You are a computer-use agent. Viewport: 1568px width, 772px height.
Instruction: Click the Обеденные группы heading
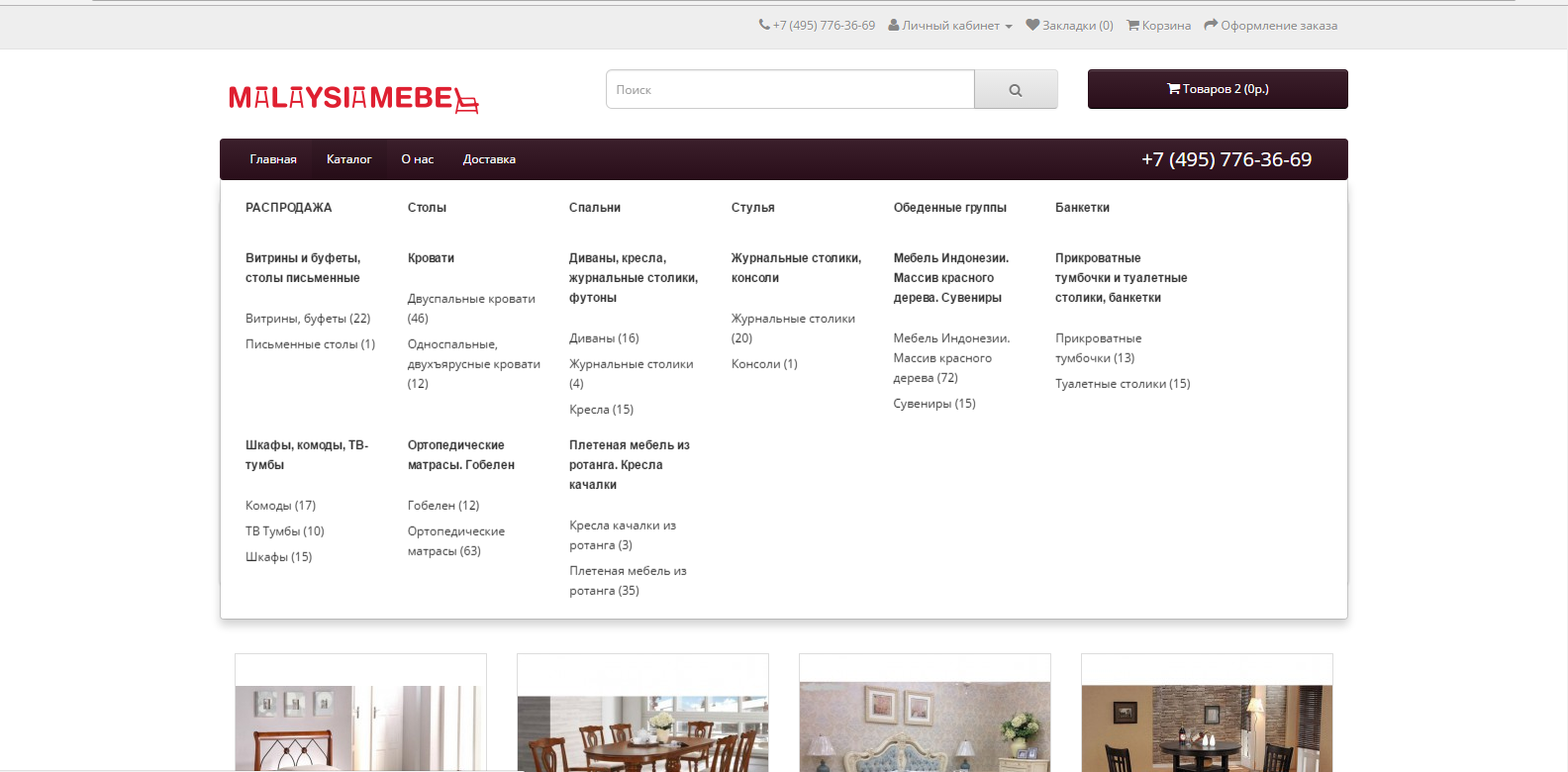pyautogui.click(x=949, y=208)
